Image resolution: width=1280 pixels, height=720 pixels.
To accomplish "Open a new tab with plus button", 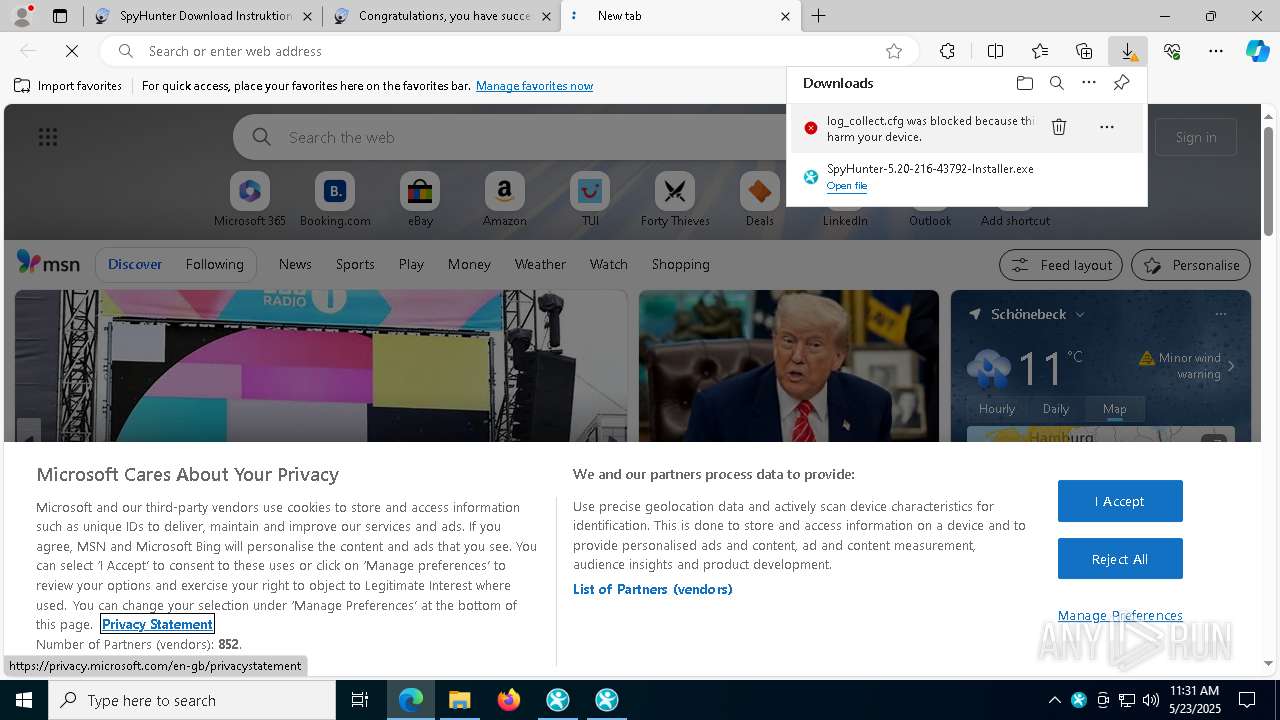I will (x=818, y=16).
